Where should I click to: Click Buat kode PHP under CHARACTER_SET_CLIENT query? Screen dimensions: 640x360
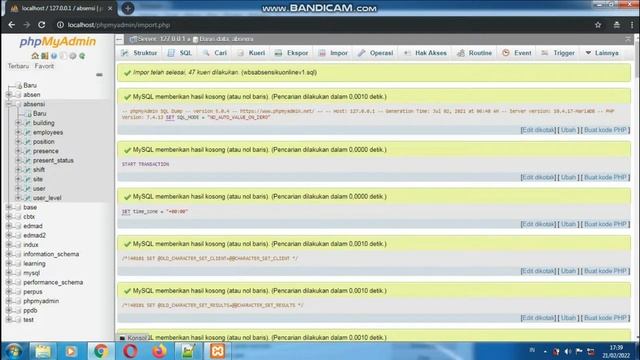click(605, 271)
